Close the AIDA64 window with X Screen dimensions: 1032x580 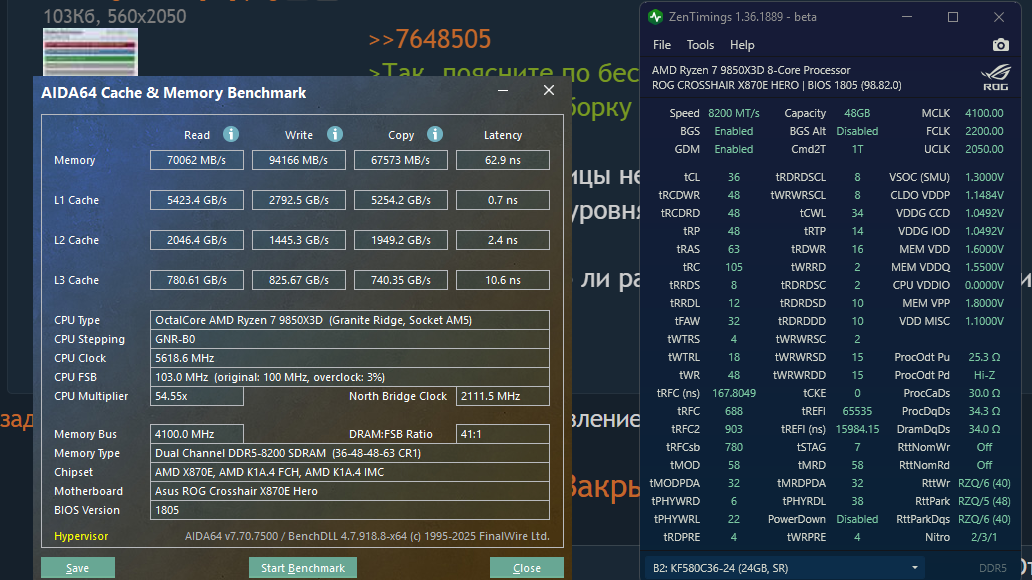[x=549, y=91]
